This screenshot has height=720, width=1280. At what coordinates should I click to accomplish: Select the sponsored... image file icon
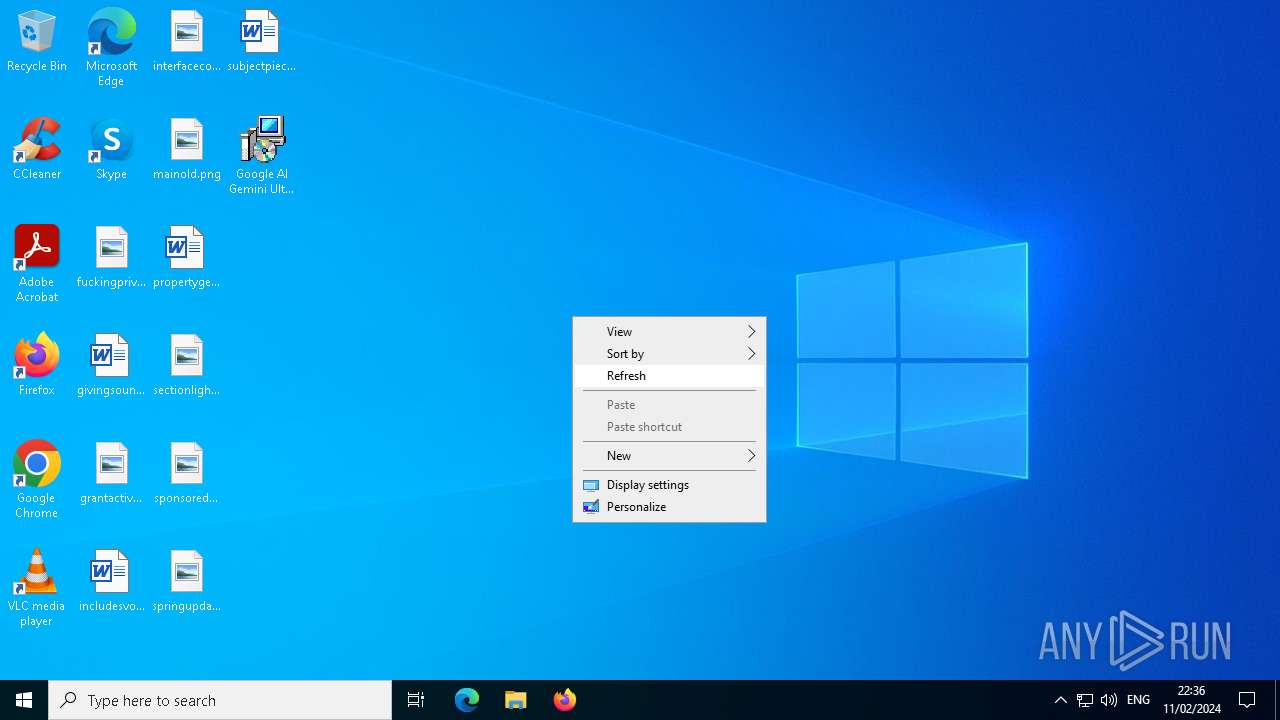186,474
